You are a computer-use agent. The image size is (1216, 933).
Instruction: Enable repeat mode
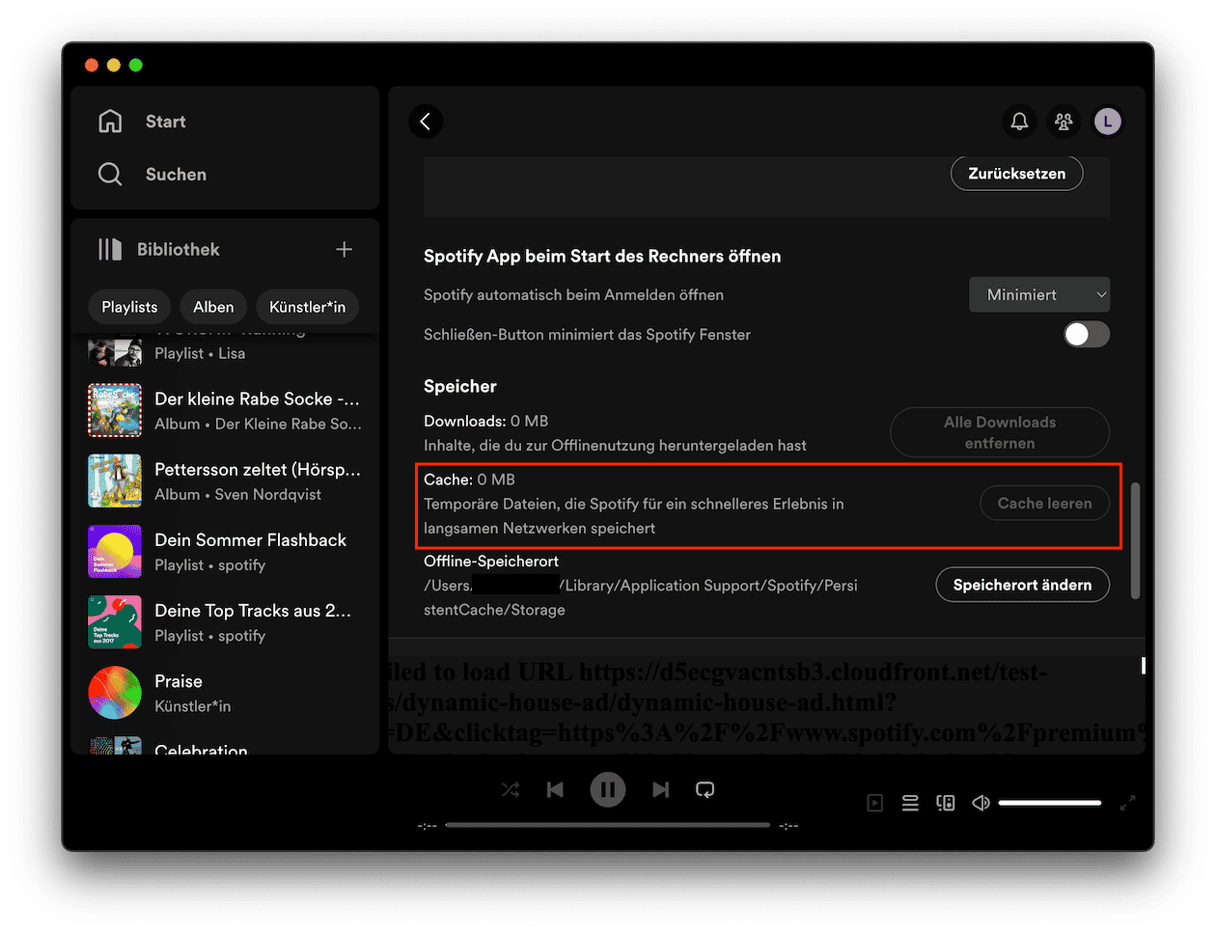[705, 789]
